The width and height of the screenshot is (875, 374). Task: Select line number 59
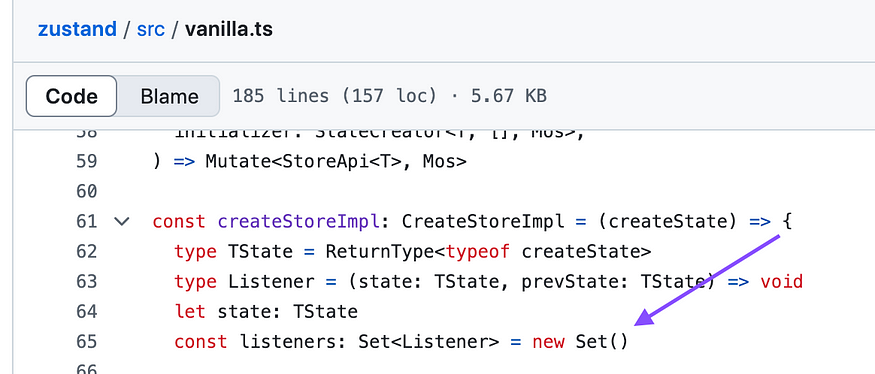86,162
